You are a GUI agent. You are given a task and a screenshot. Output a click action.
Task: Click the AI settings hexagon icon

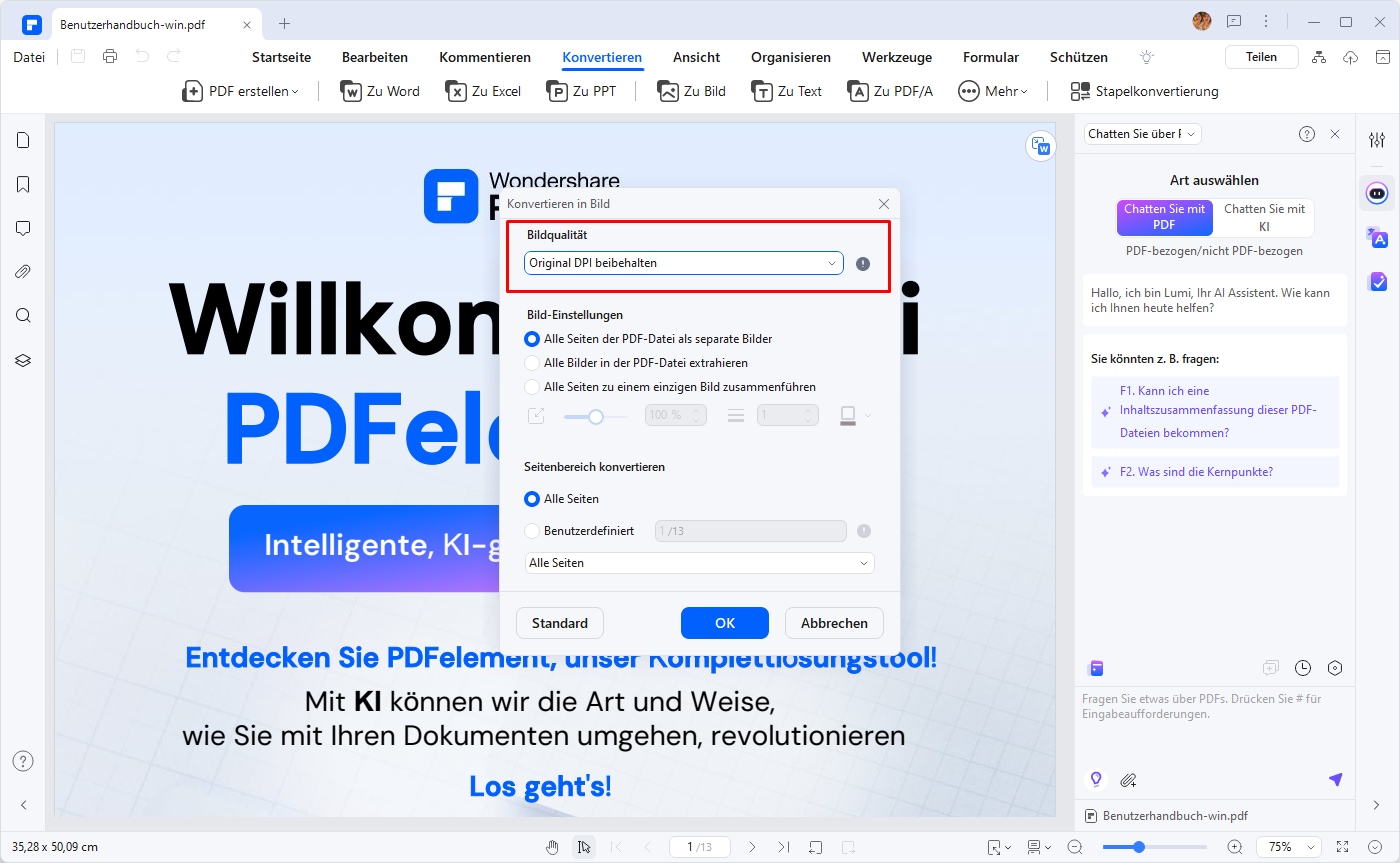1335,668
